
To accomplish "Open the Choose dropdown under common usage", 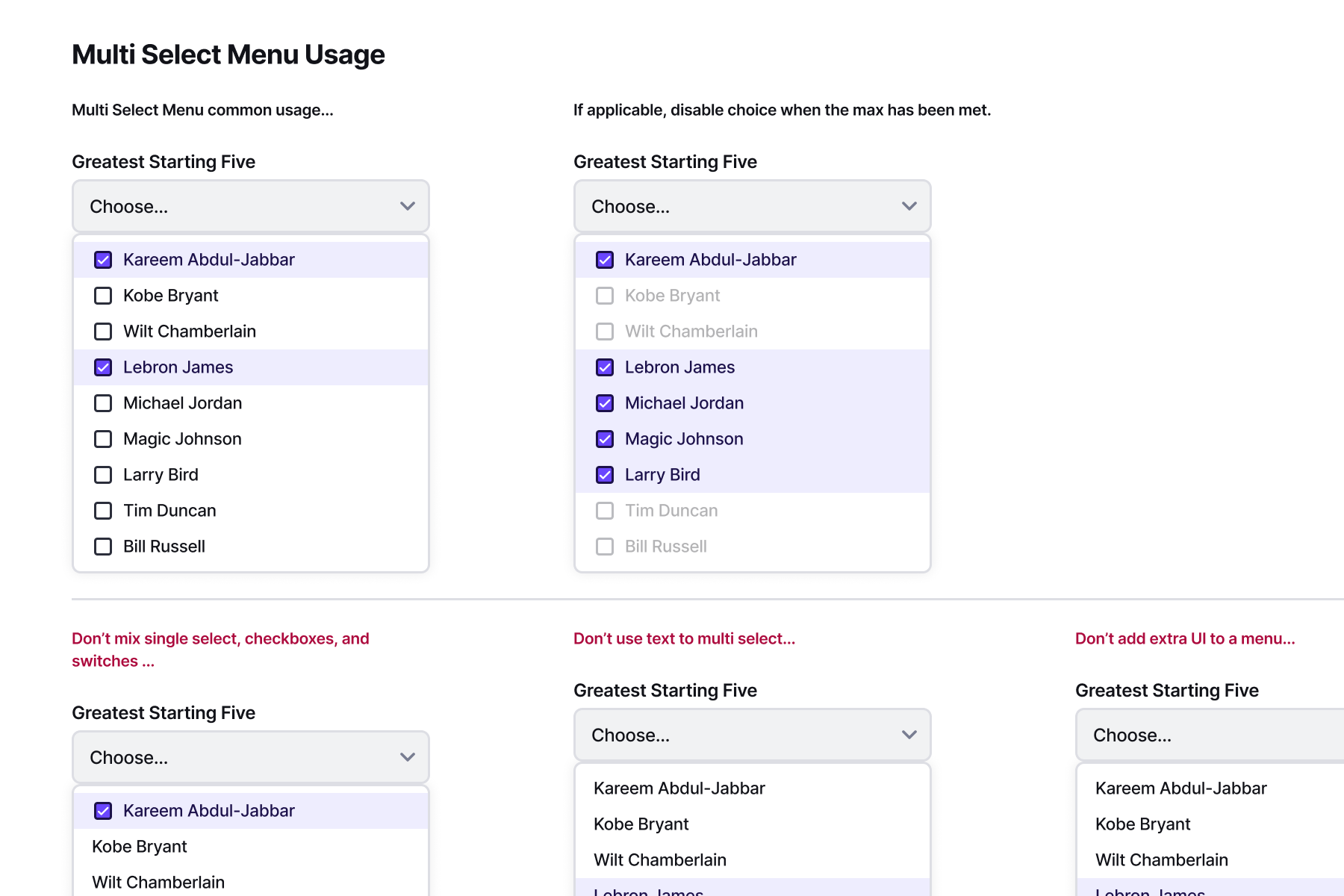I will pos(251,206).
